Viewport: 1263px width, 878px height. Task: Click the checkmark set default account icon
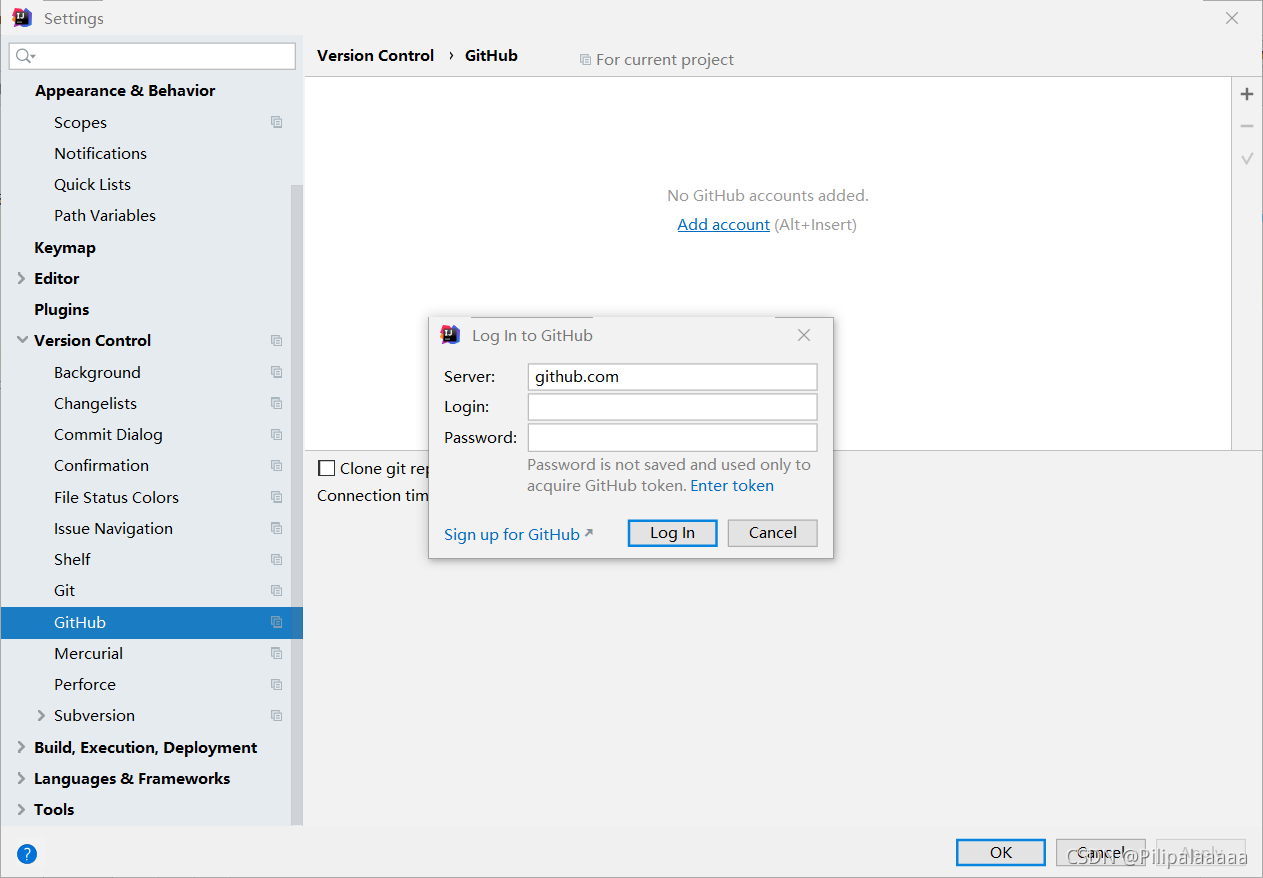(1247, 158)
